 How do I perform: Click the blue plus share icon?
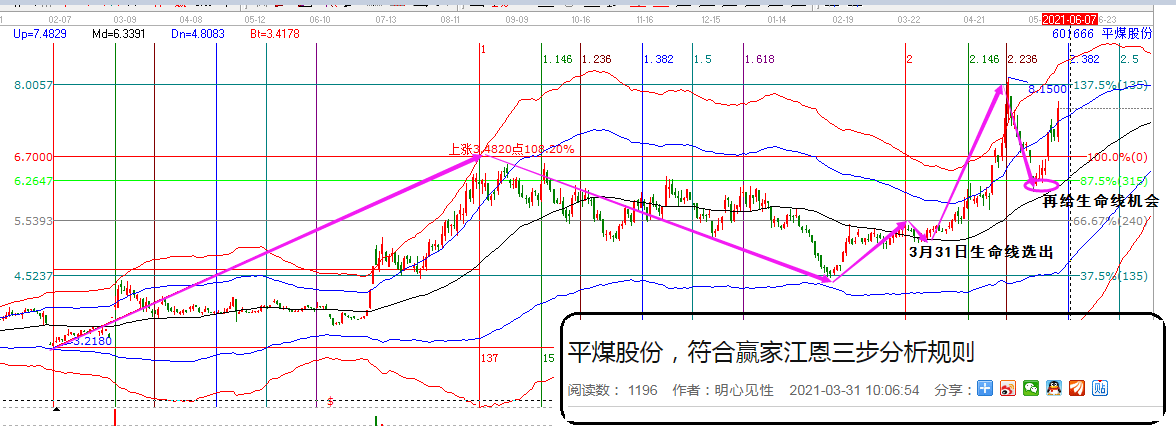985,388
